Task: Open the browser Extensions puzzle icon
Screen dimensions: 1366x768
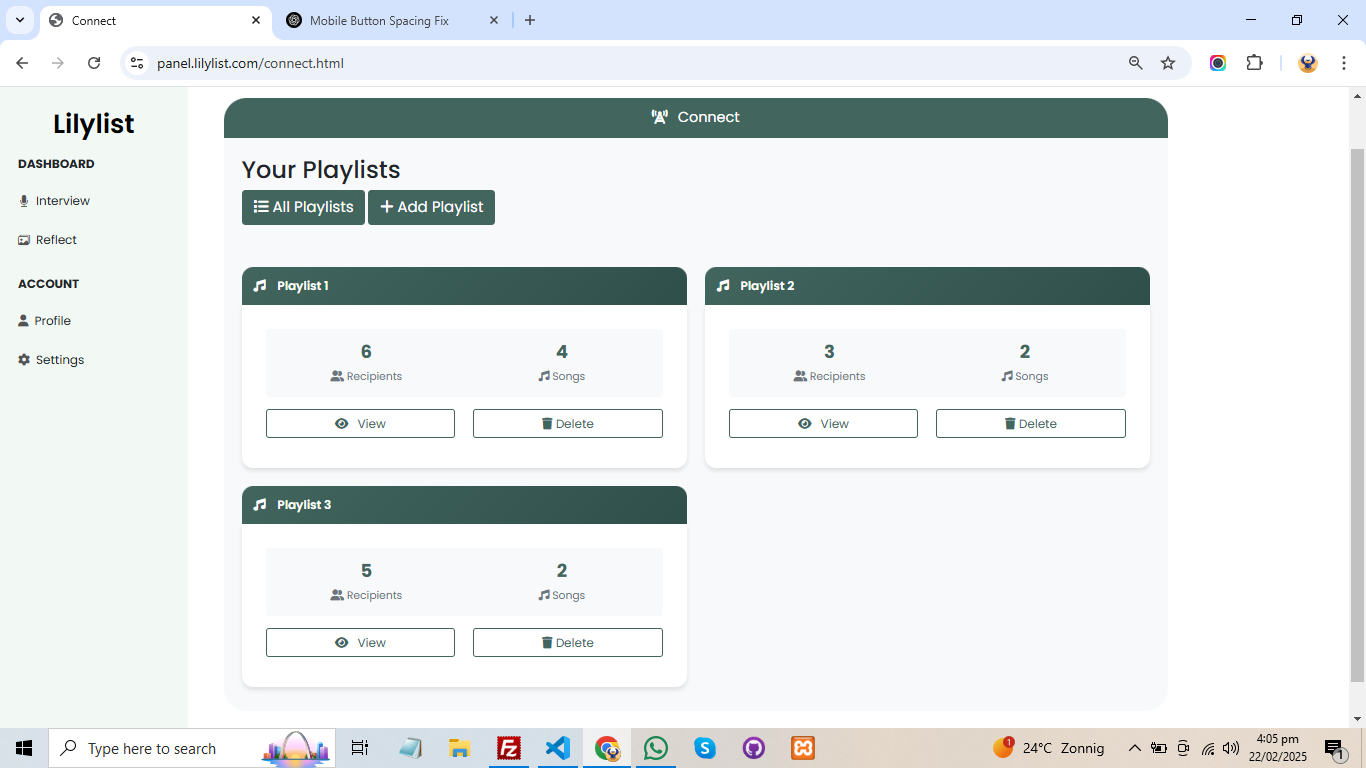Action: (x=1254, y=63)
